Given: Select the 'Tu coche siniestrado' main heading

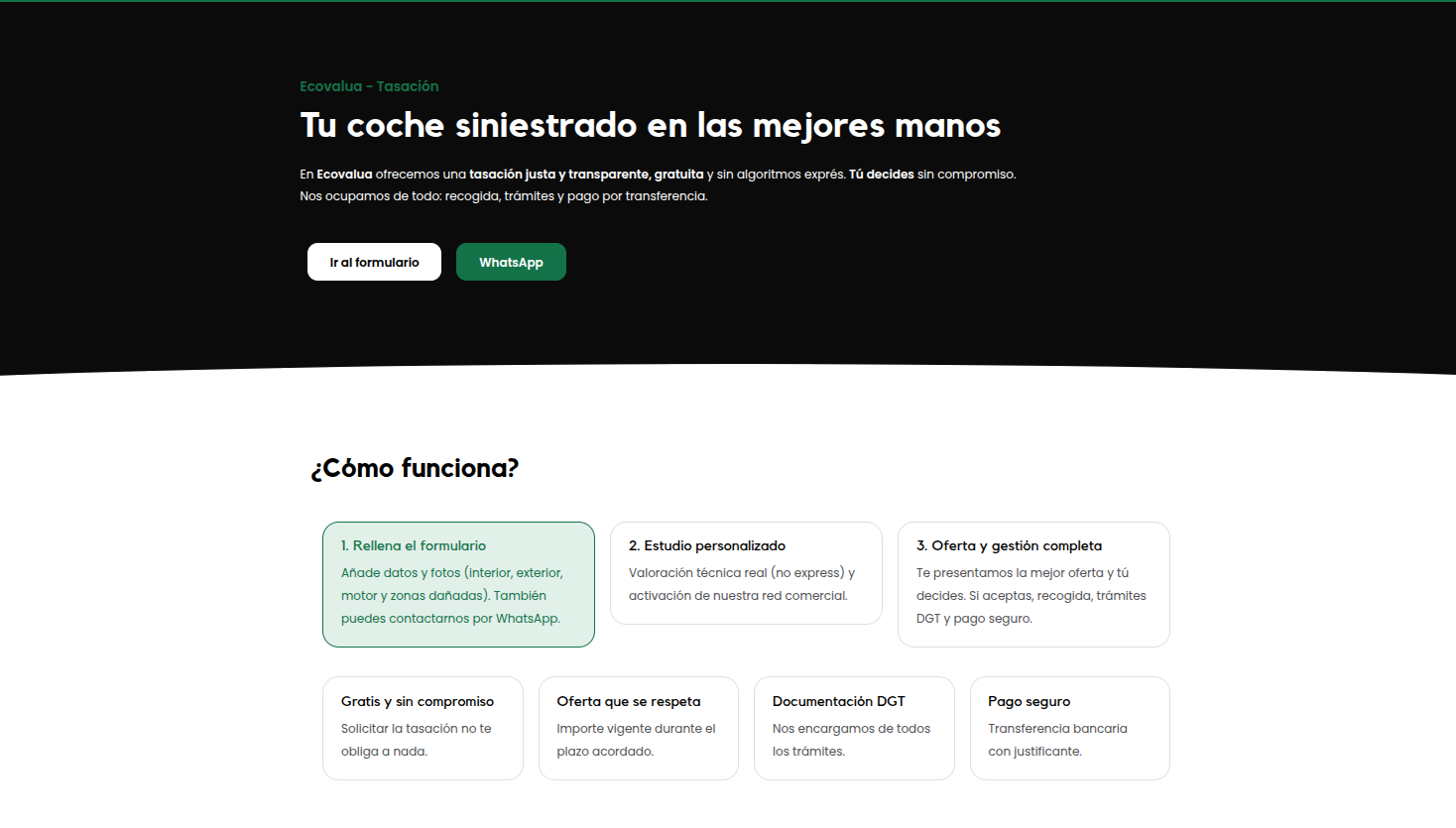Looking at the screenshot, I should point(650,126).
